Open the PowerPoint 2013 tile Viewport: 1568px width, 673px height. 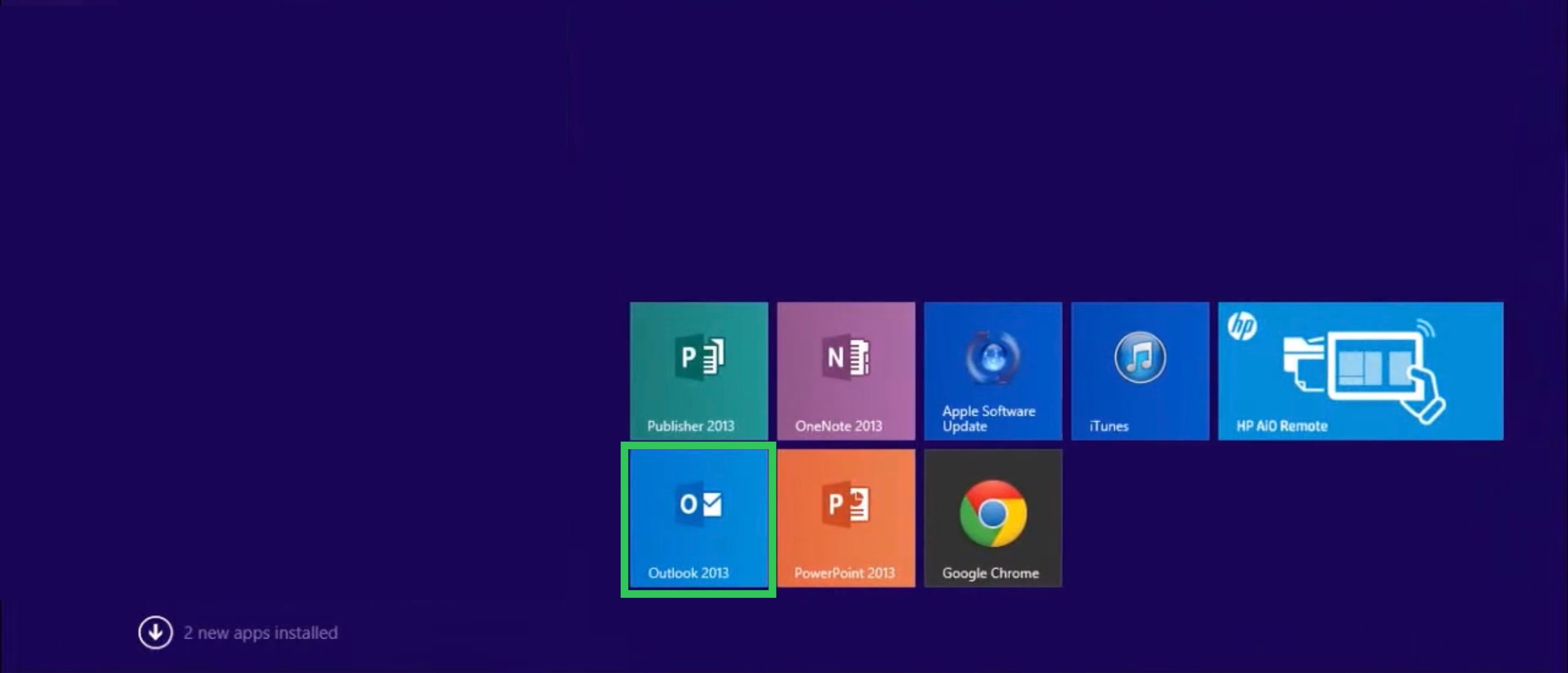click(845, 518)
